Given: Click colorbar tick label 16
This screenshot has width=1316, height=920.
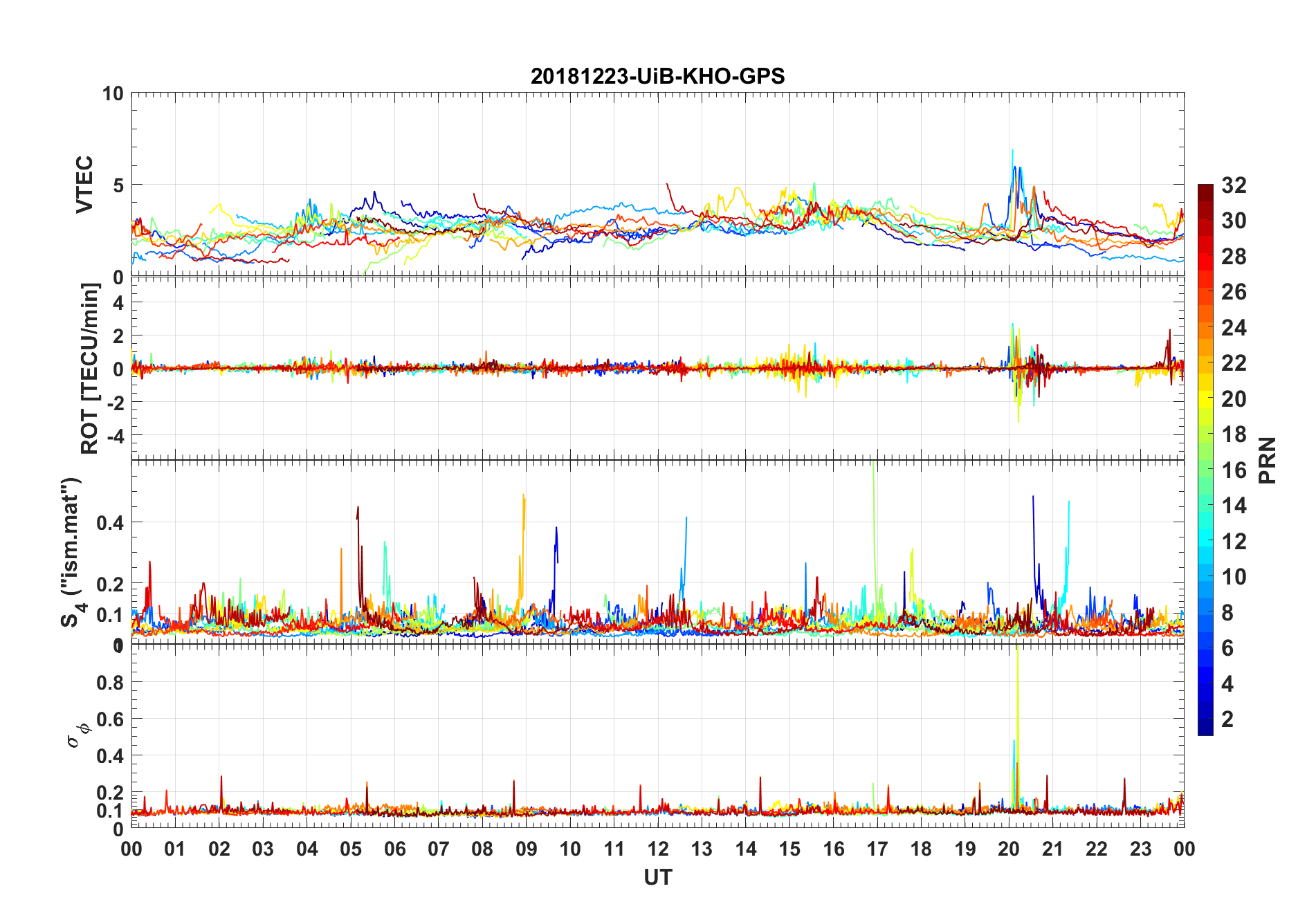Looking at the screenshot, I should click(1234, 470).
